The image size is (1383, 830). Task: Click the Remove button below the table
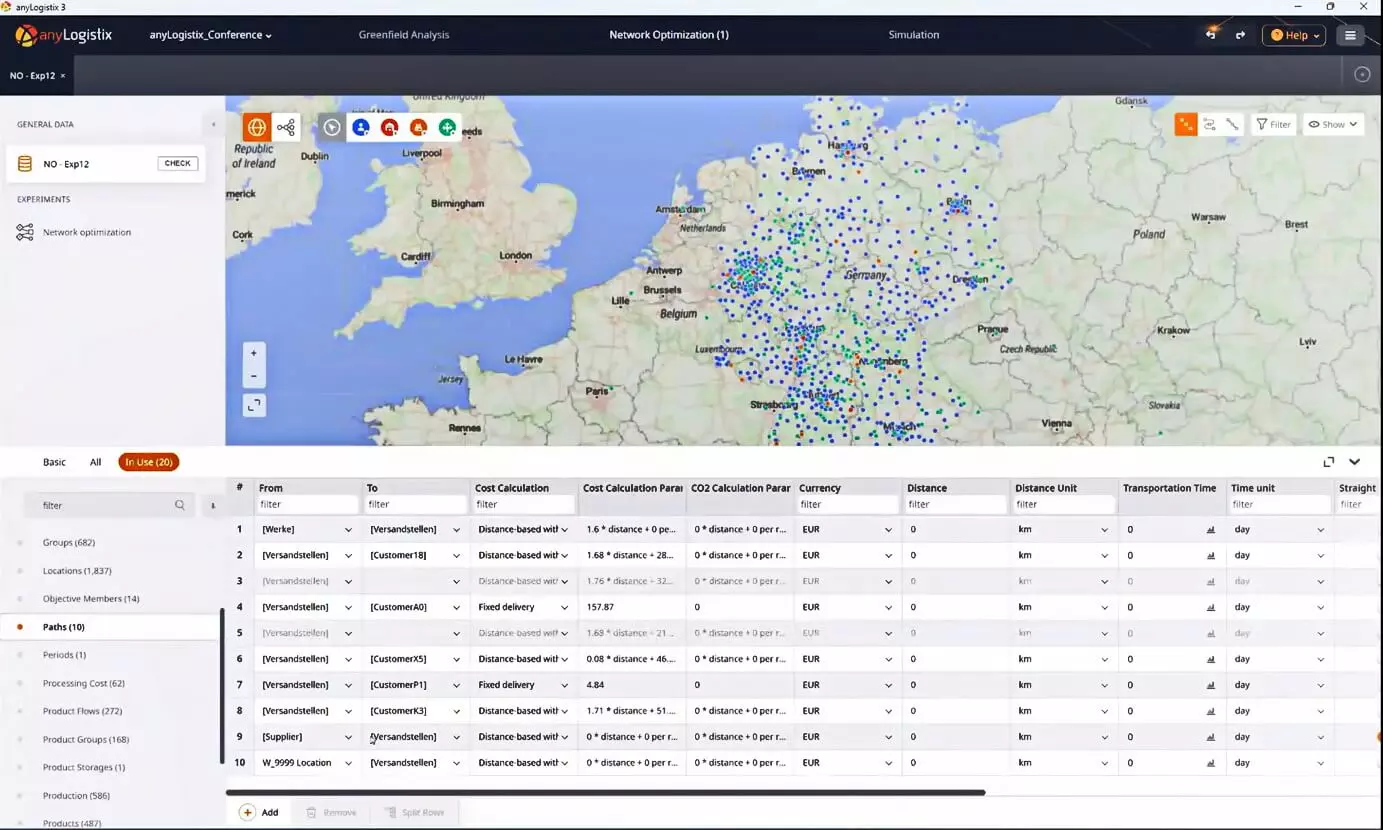[x=331, y=812]
